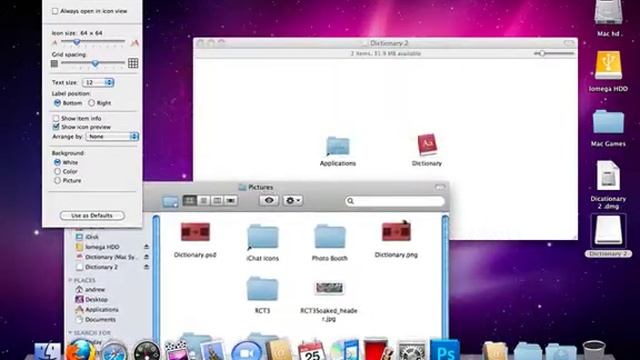The height and width of the screenshot is (360, 640).
Task: Collapse PLACES section in sidebar
Action: (70, 280)
